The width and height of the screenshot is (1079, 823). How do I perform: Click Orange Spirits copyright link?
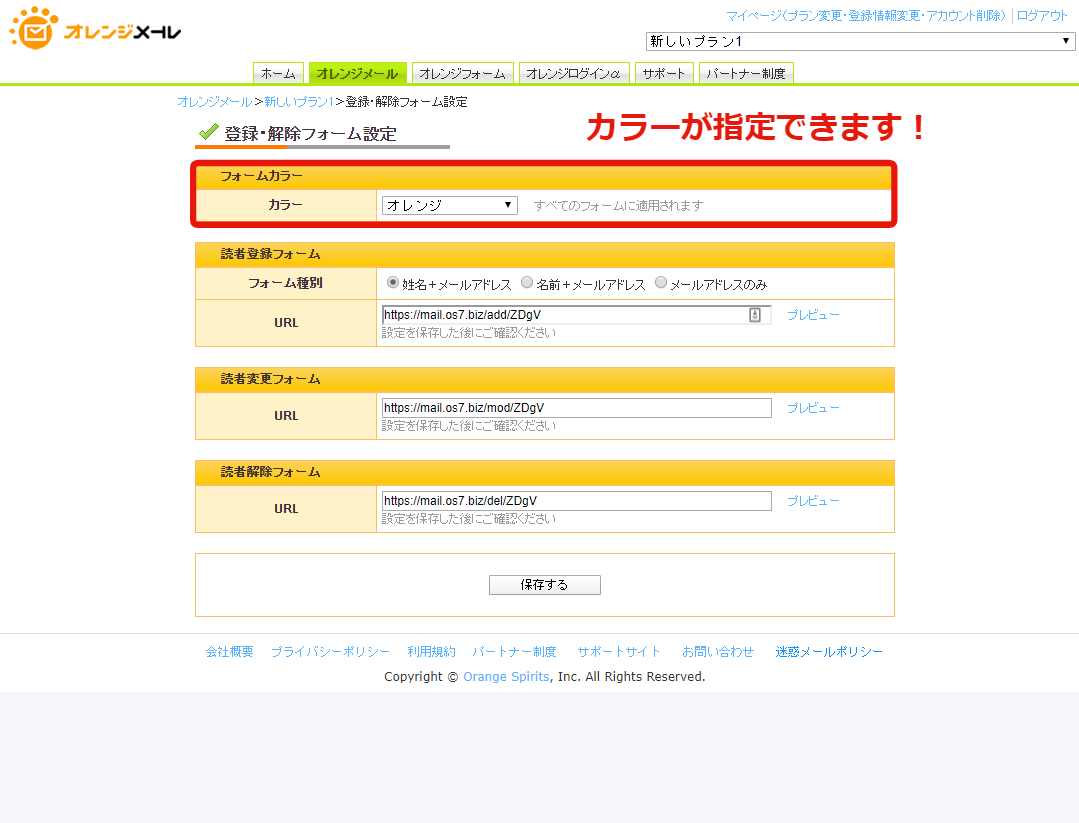pos(506,676)
